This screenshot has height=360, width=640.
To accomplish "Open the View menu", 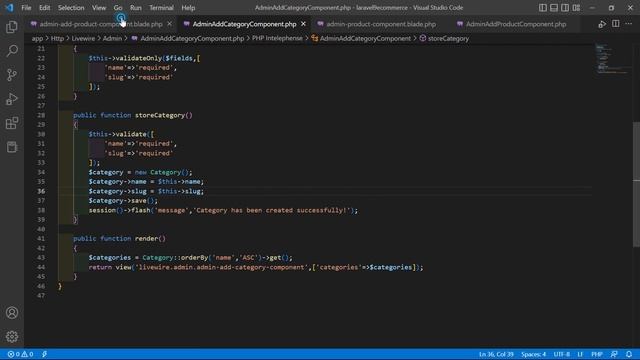I will click(99, 7).
